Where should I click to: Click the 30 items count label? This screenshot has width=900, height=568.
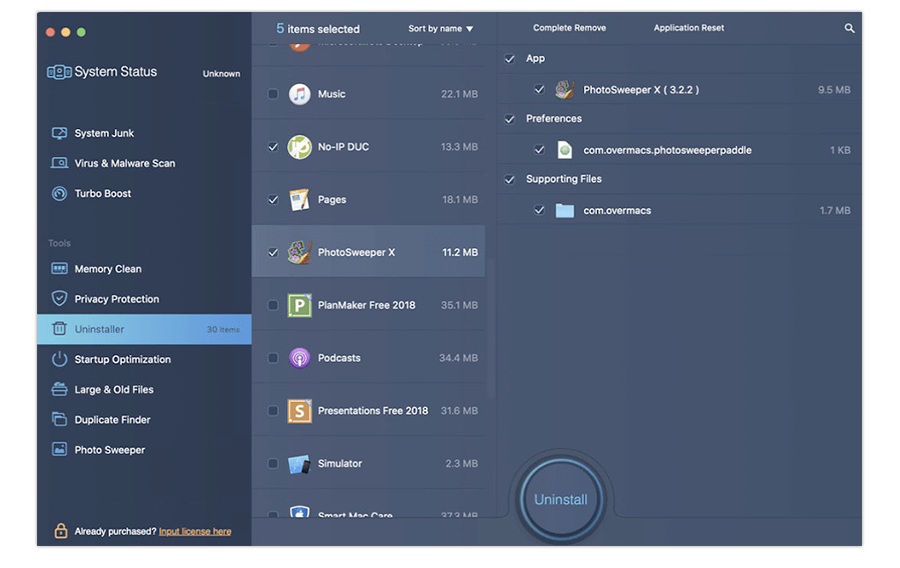[223, 329]
